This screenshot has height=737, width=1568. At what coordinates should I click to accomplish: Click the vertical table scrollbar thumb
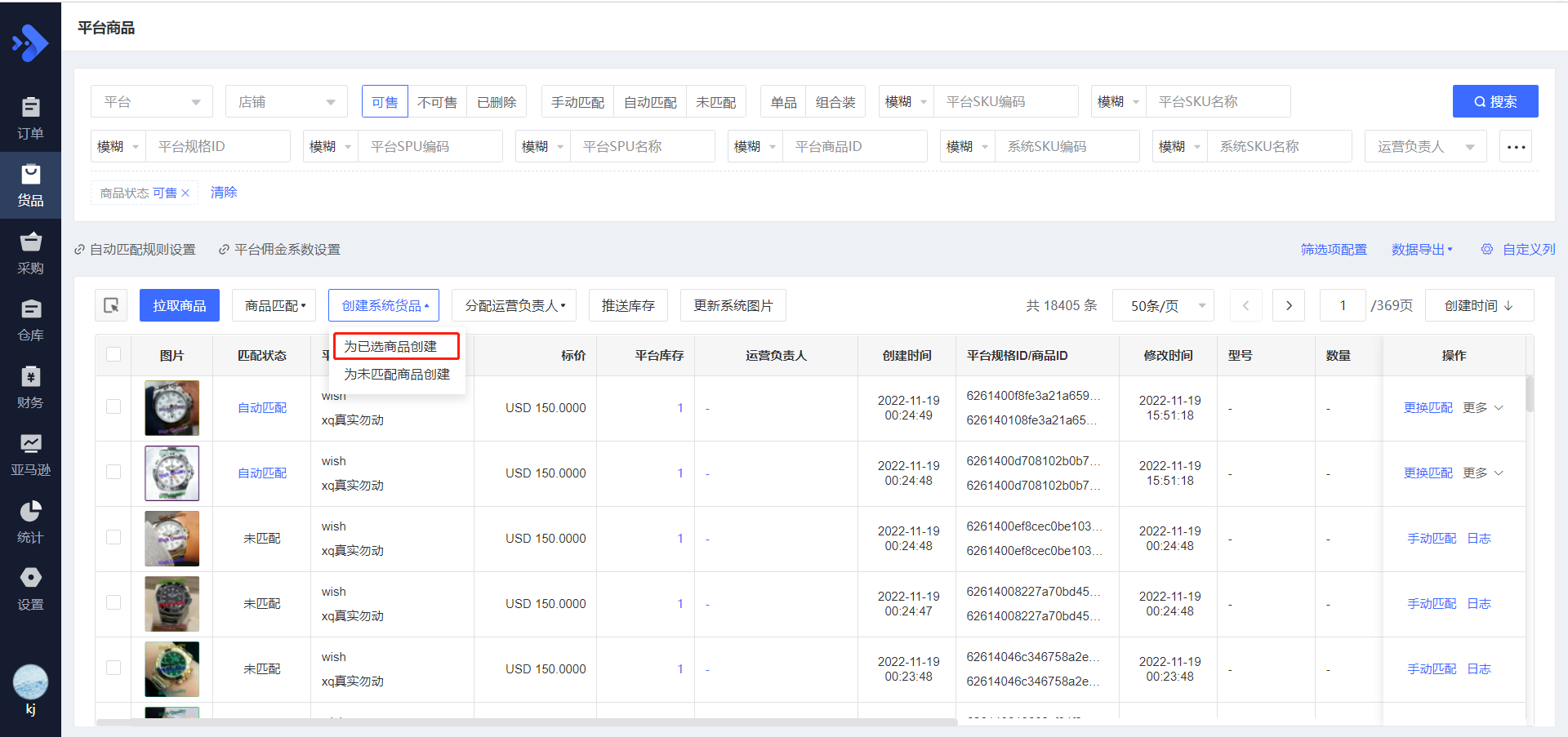tap(1530, 393)
